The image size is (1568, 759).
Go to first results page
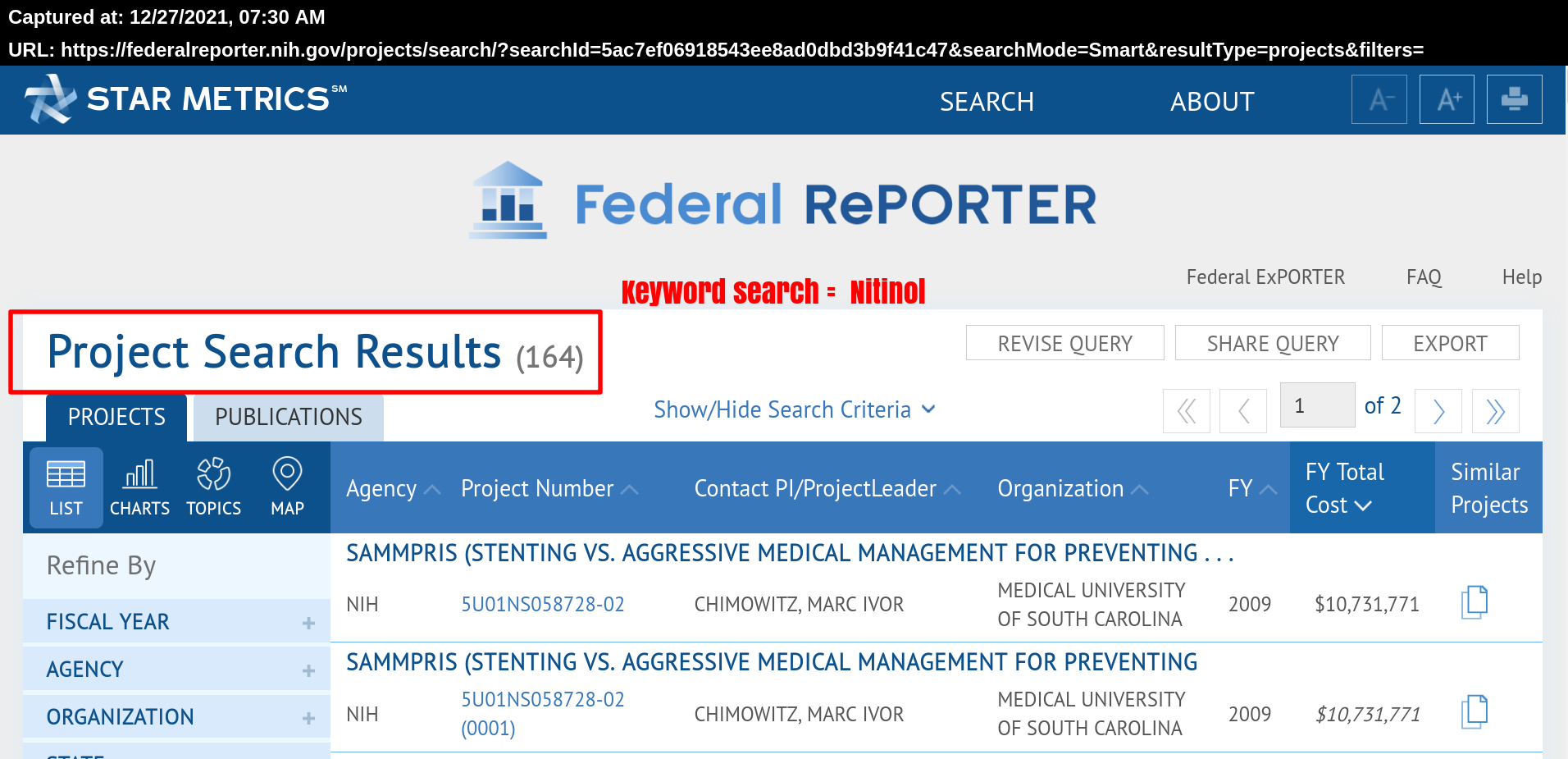point(1187,410)
